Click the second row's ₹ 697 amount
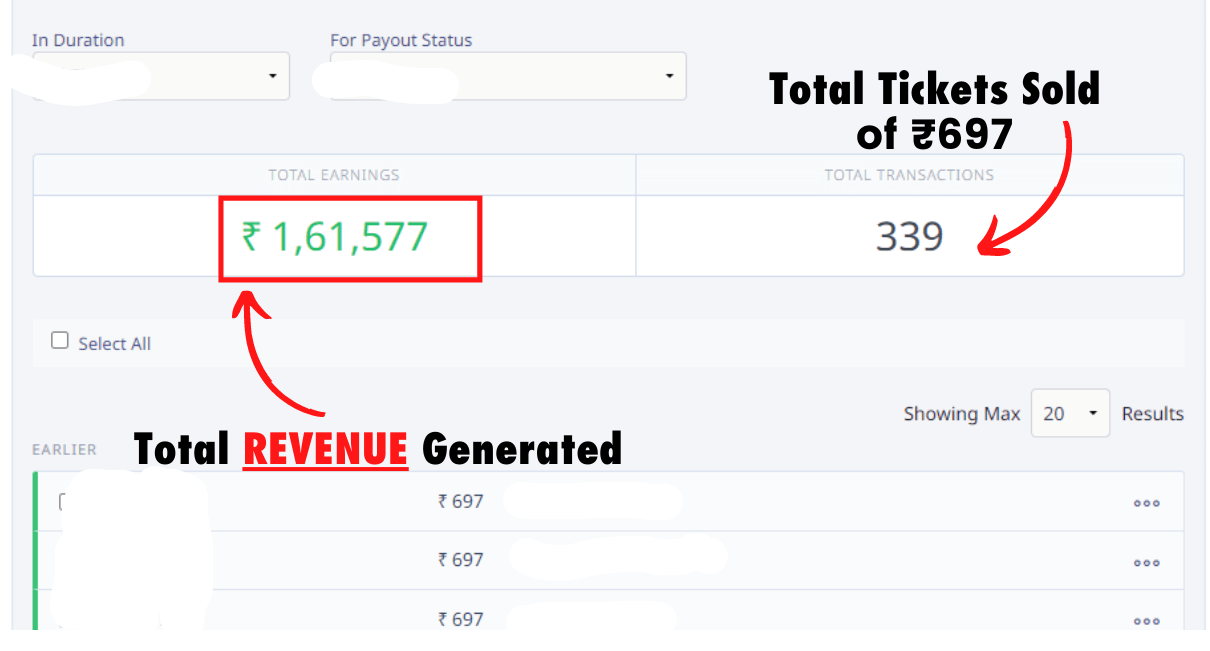 [x=460, y=560]
